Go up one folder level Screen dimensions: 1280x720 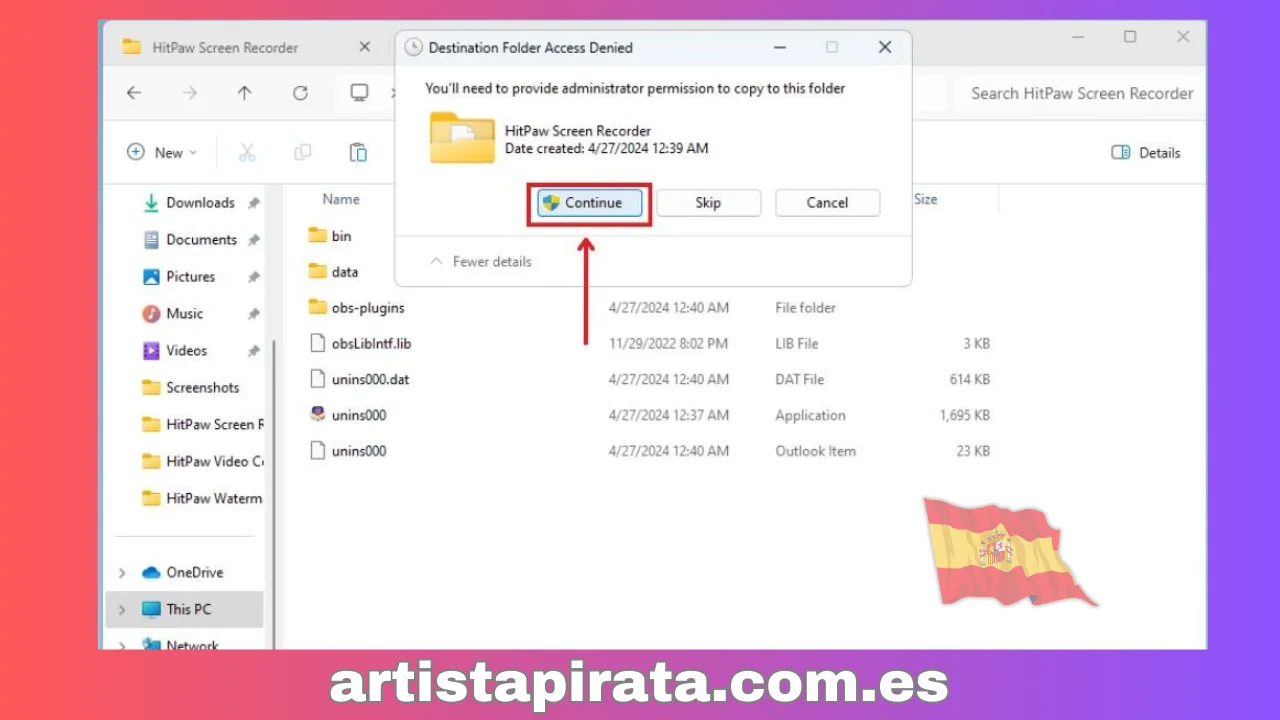[x=245, y=93]
